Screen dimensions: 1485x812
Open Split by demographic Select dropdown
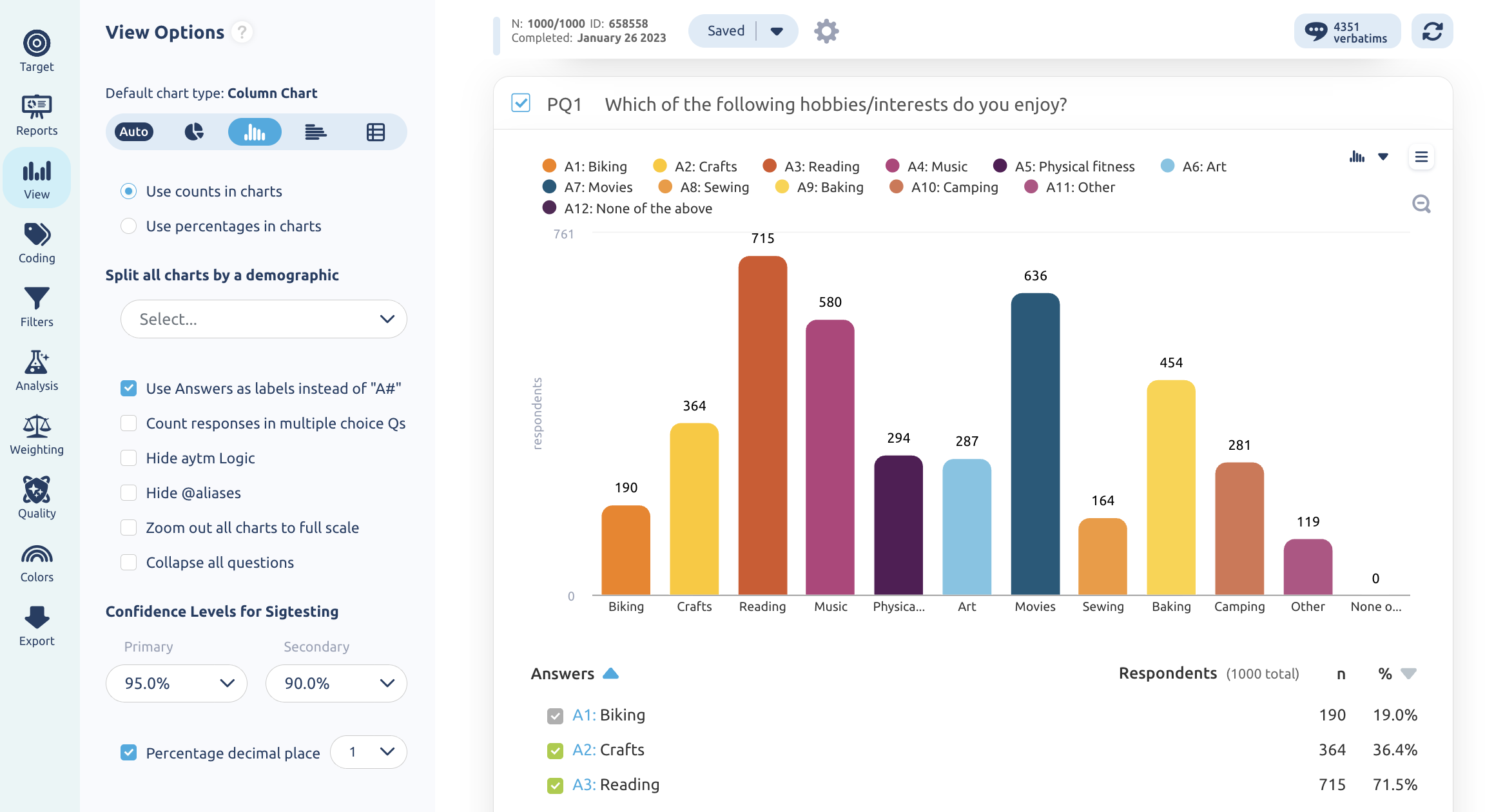point(264,319)
